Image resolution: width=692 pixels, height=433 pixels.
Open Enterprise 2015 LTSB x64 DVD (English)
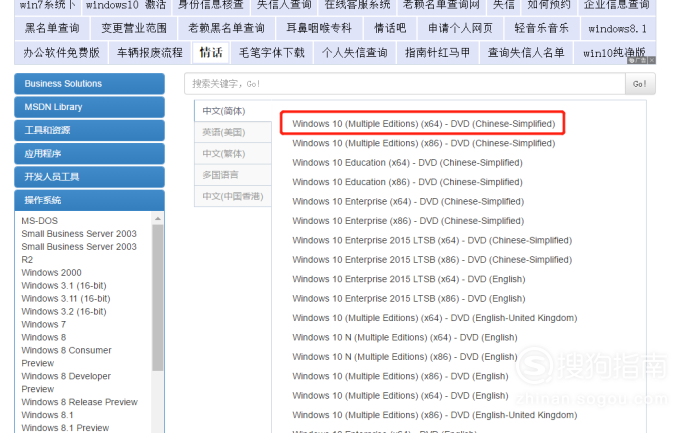(x=409, y=279)
